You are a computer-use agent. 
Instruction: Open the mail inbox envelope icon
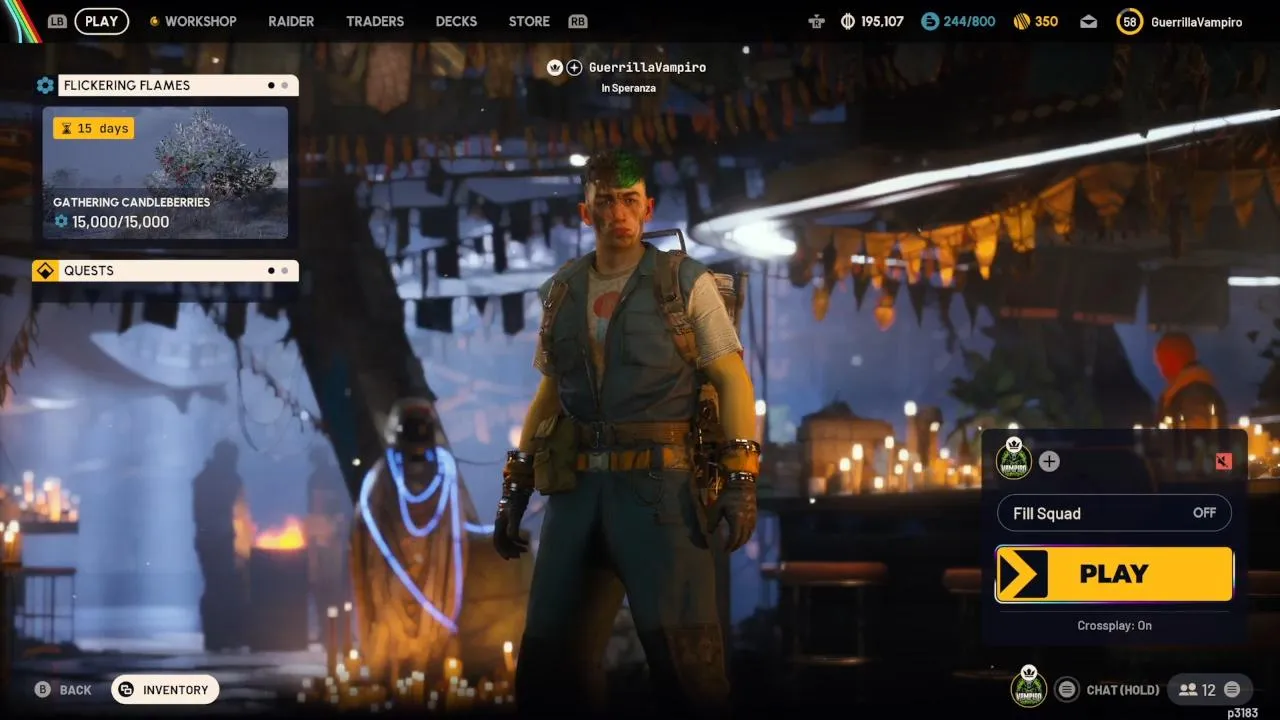pos(1089,21)
